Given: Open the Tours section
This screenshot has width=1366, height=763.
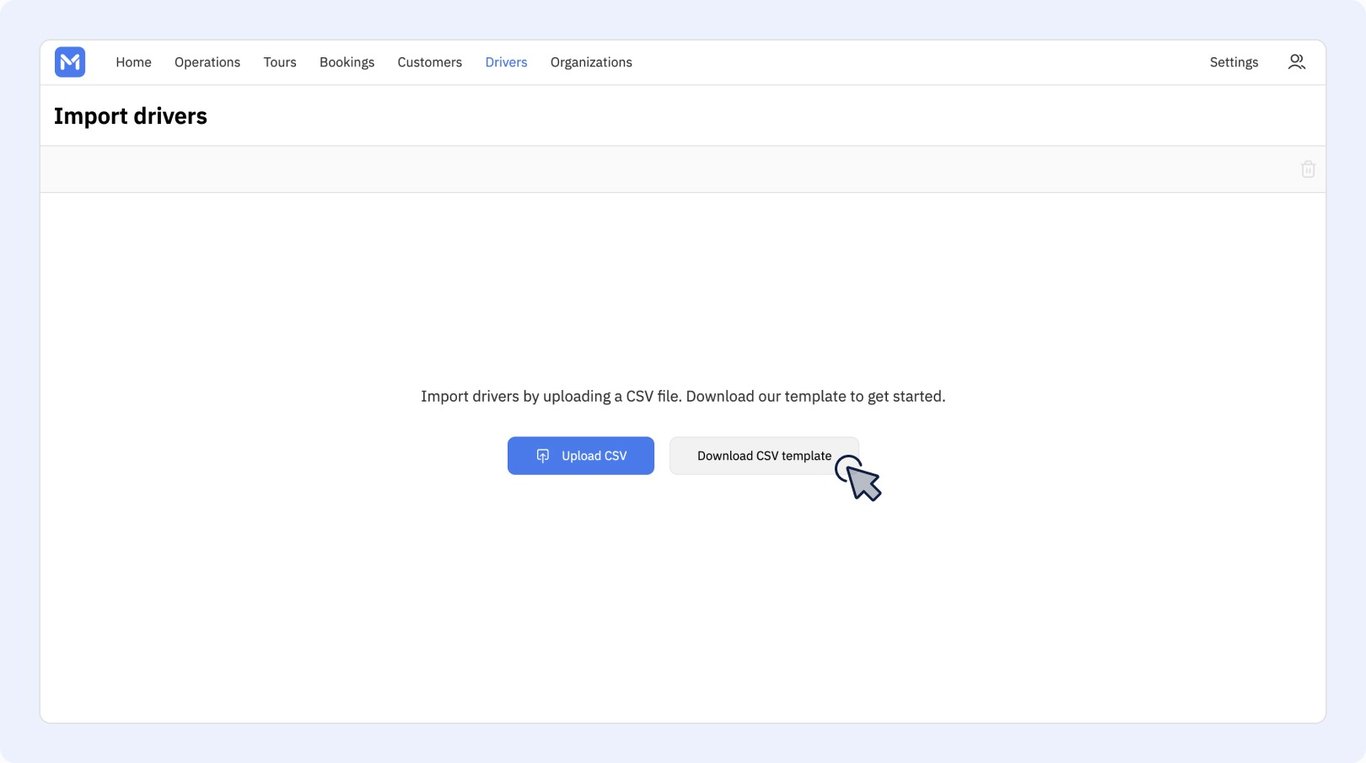Looking at the screenshot, I should coord(280,62).
